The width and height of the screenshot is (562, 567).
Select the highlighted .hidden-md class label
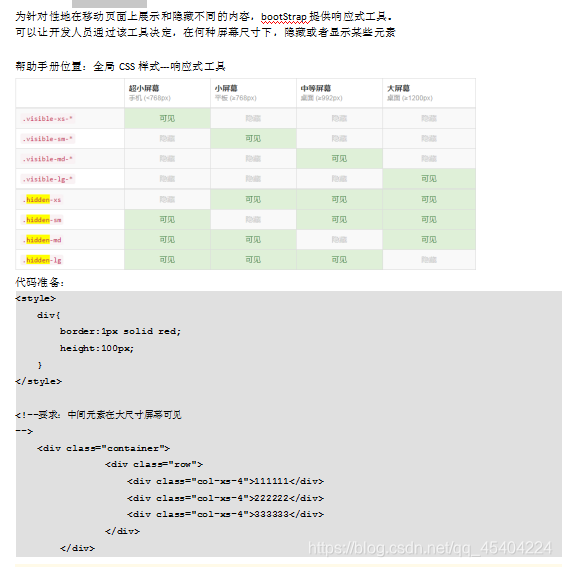click(x=42, y=240)
